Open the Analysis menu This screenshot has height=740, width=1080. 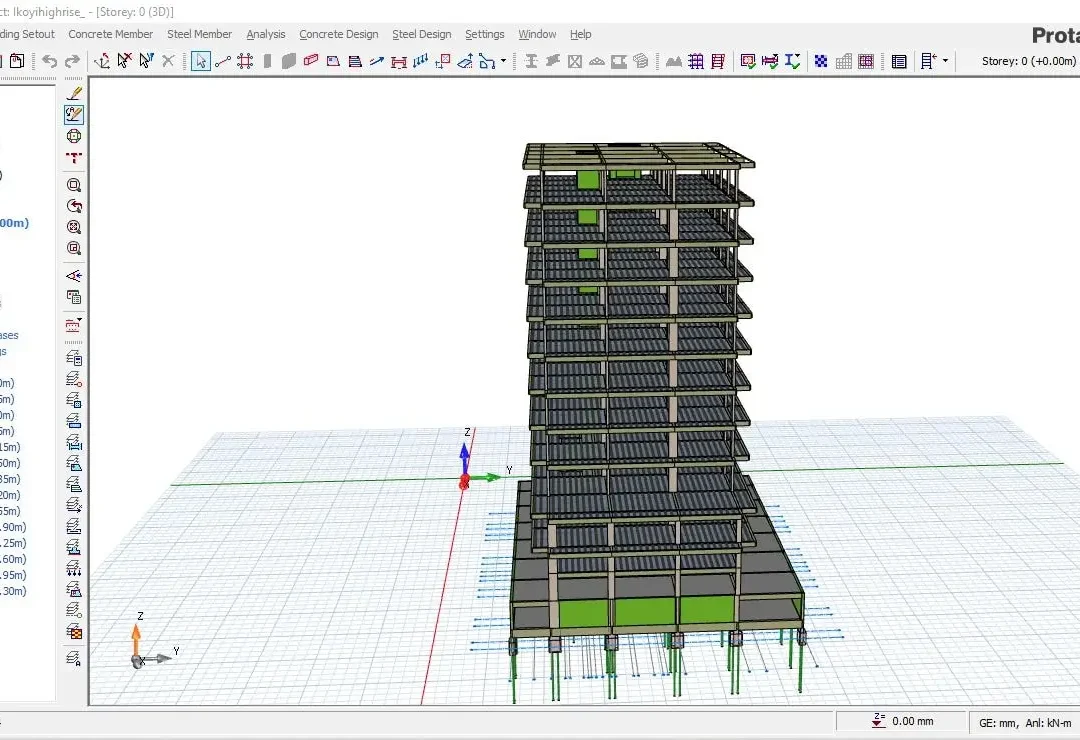coord(265,34)
